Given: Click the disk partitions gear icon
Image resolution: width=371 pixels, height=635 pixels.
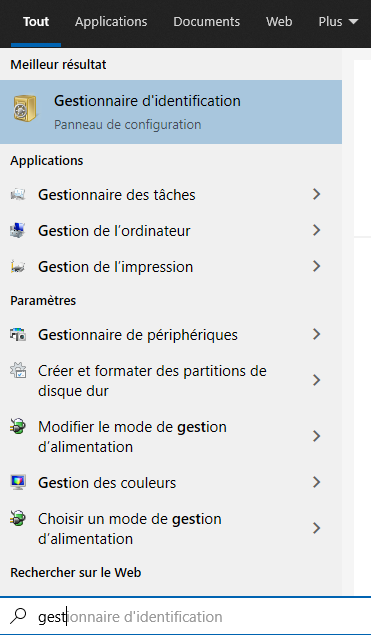Looking at the screenshot, I should [18, 371].
